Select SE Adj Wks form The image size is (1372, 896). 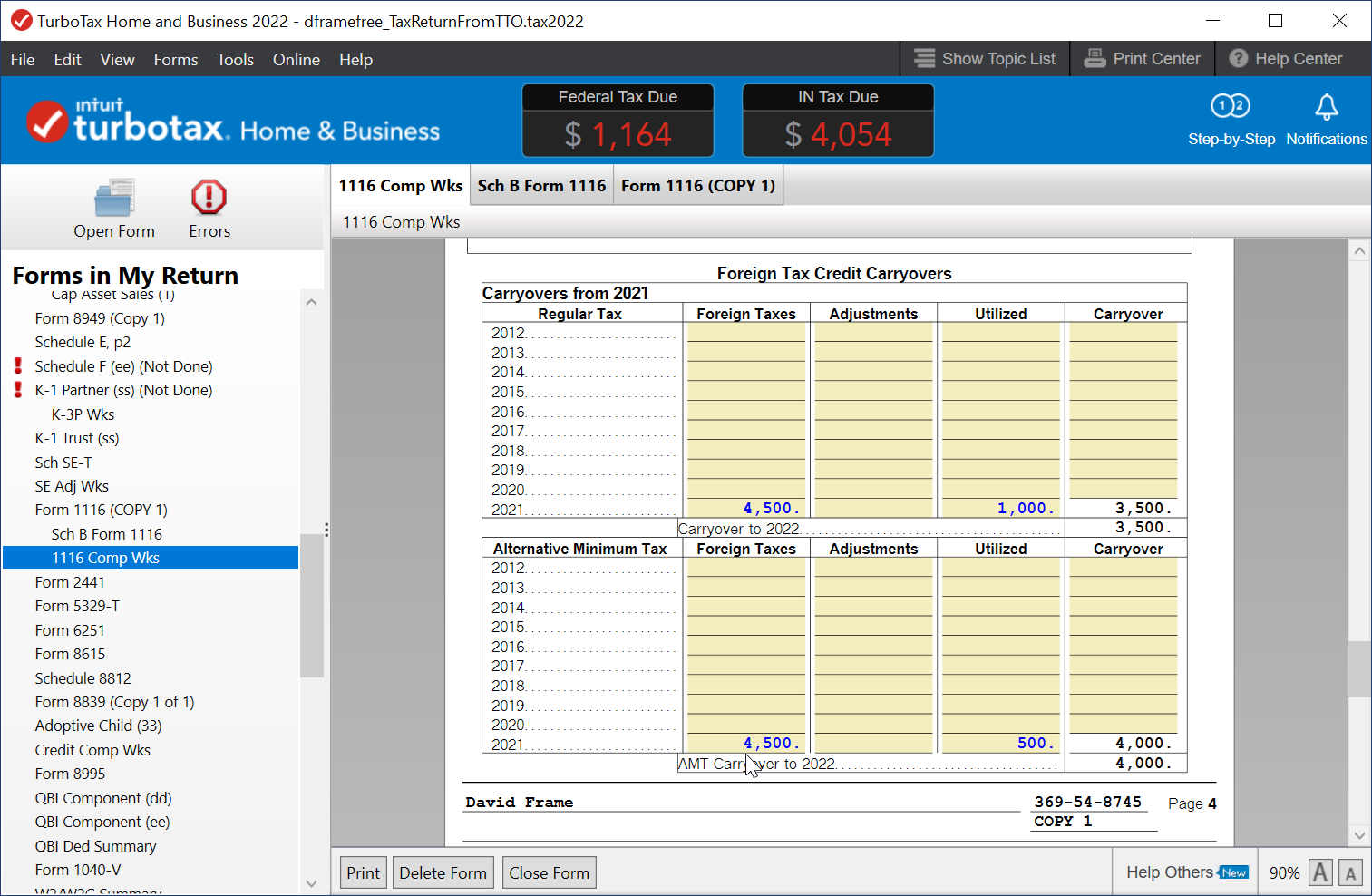(x=72, y=486)
